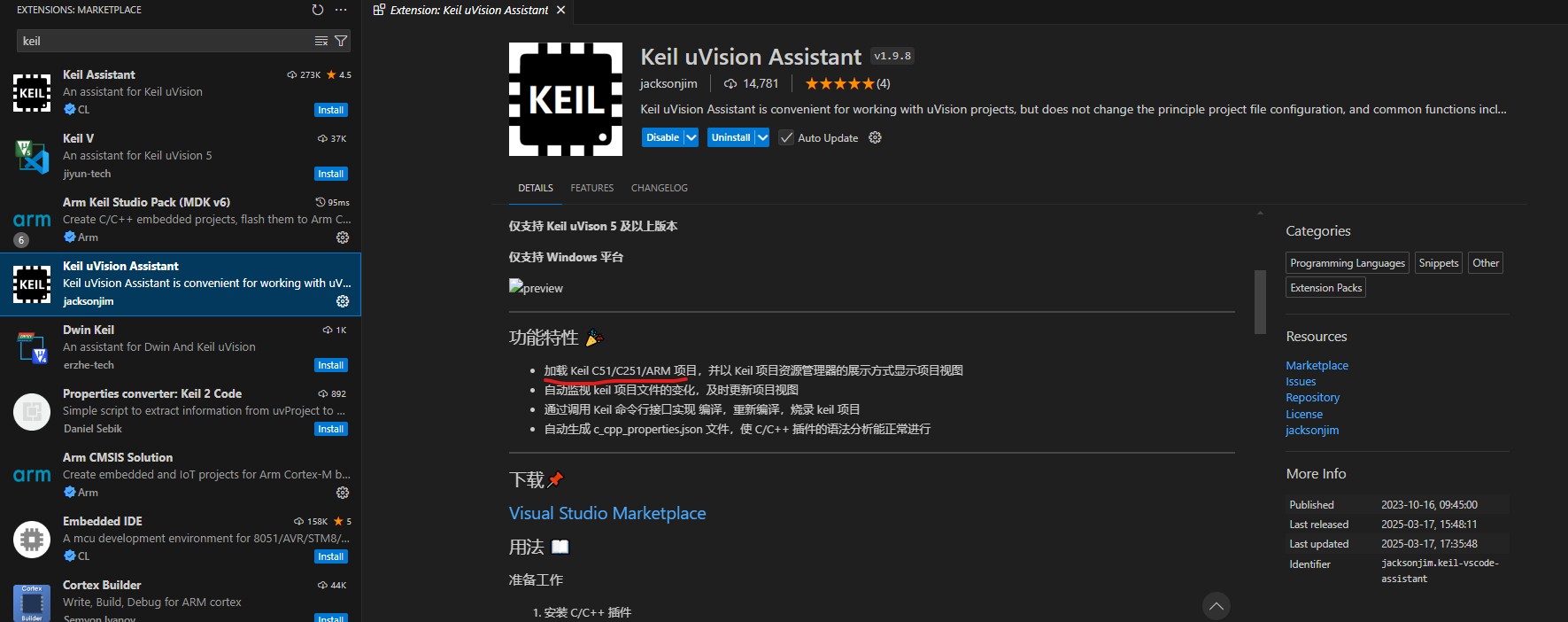Screen dimensions: 1568x622
Task: Open manage gear for Arm Keil Studio Pack
Action: [343, 237]
